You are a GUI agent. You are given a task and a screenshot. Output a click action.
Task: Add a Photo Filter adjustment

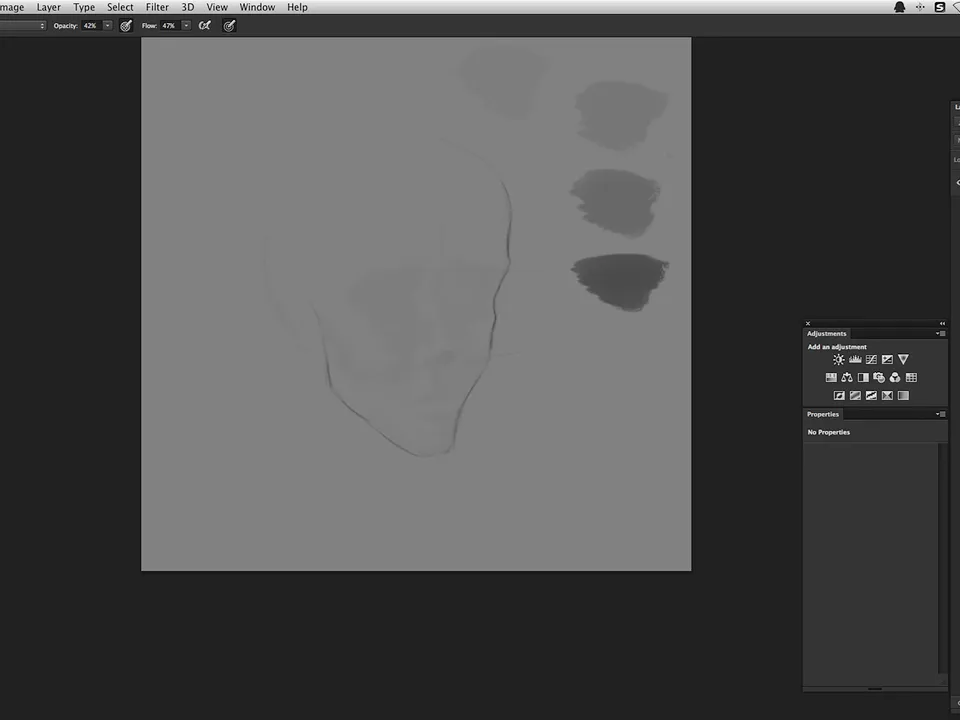(879, 378)
